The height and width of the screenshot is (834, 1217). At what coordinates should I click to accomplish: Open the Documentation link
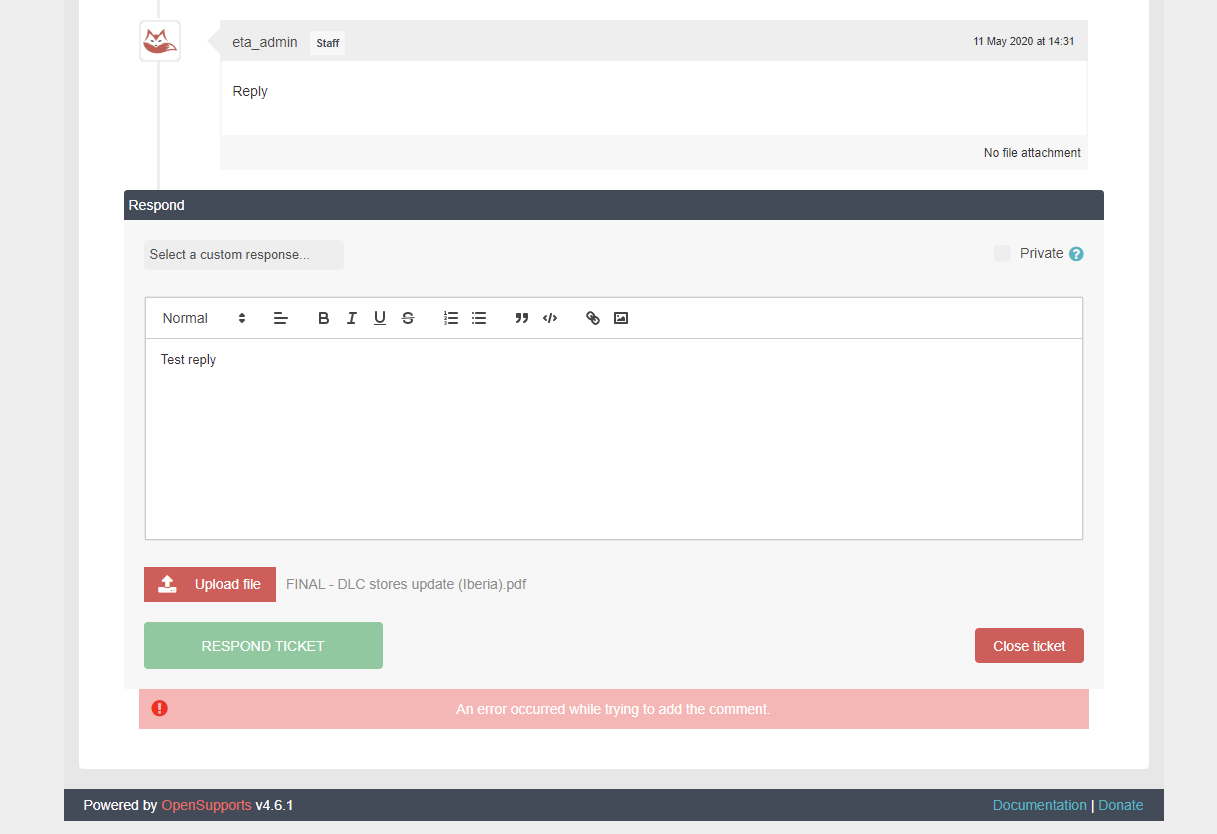pyautogui.click(x=1039, y=805)
